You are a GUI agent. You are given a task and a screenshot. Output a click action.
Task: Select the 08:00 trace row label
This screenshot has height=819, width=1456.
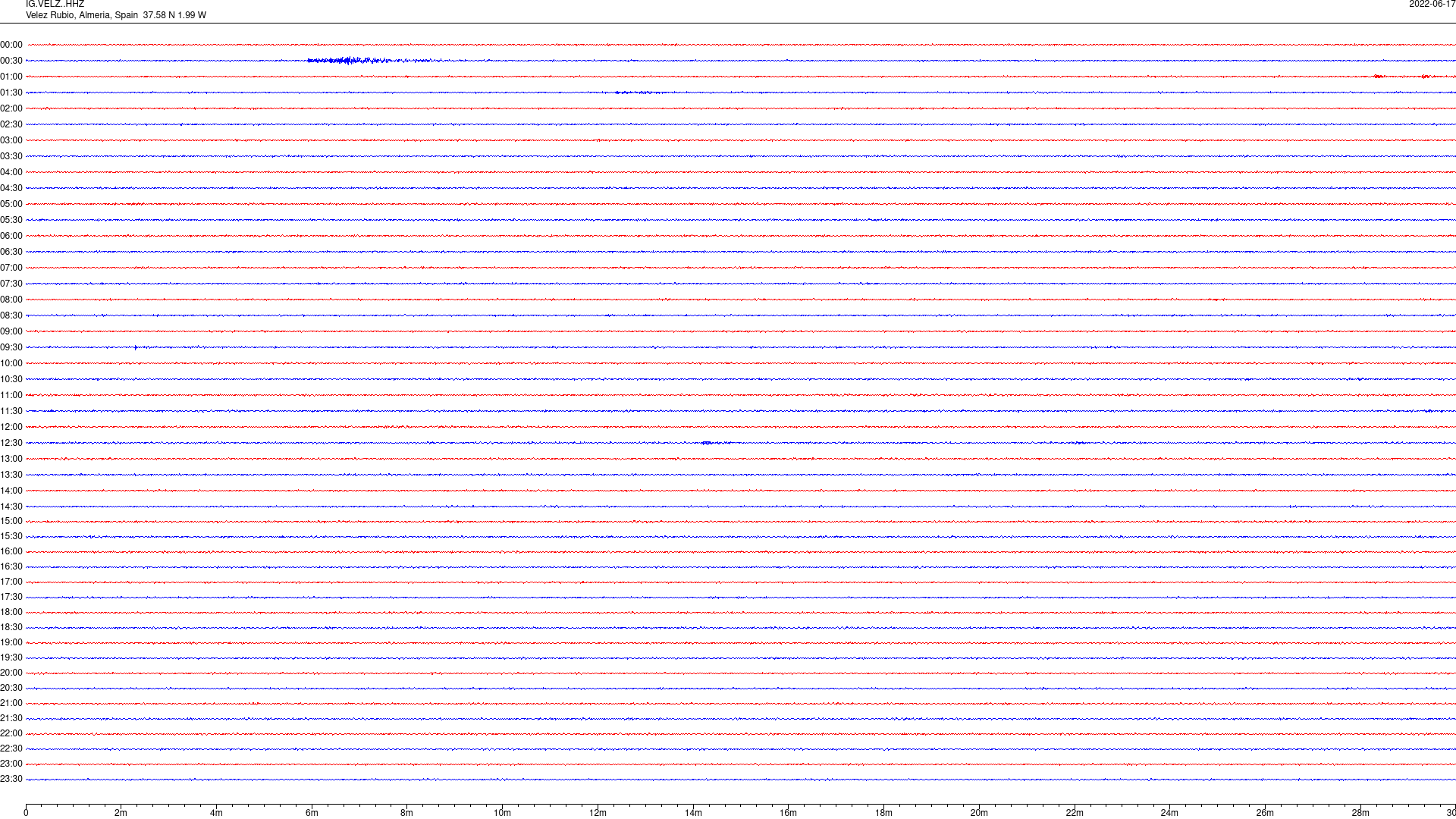click(11, 300)
